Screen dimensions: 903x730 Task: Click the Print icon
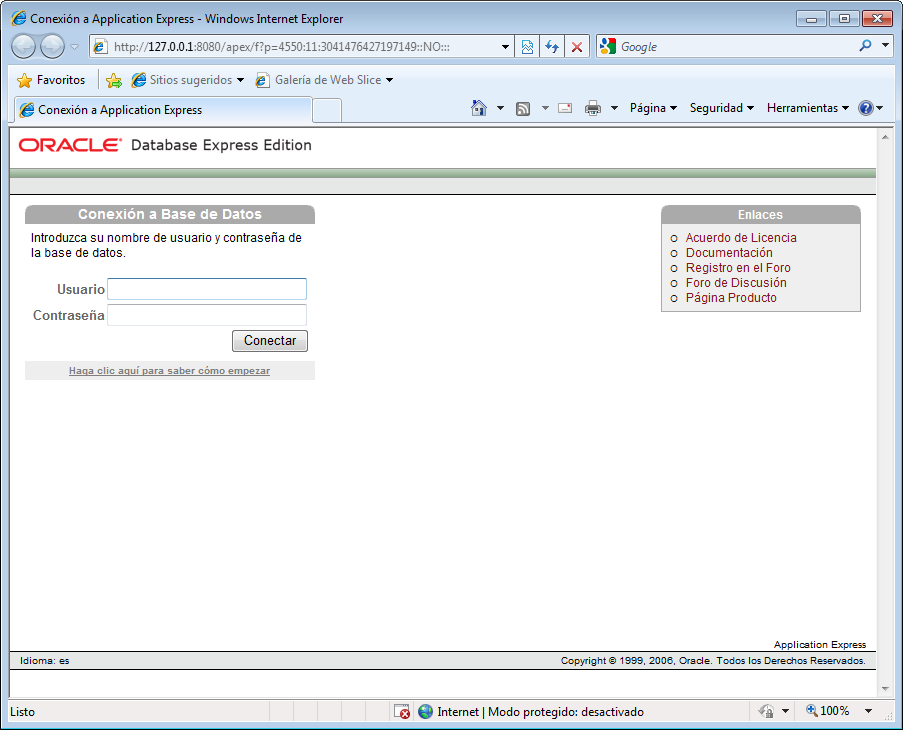pyautogui.click(x=593, y=108)
